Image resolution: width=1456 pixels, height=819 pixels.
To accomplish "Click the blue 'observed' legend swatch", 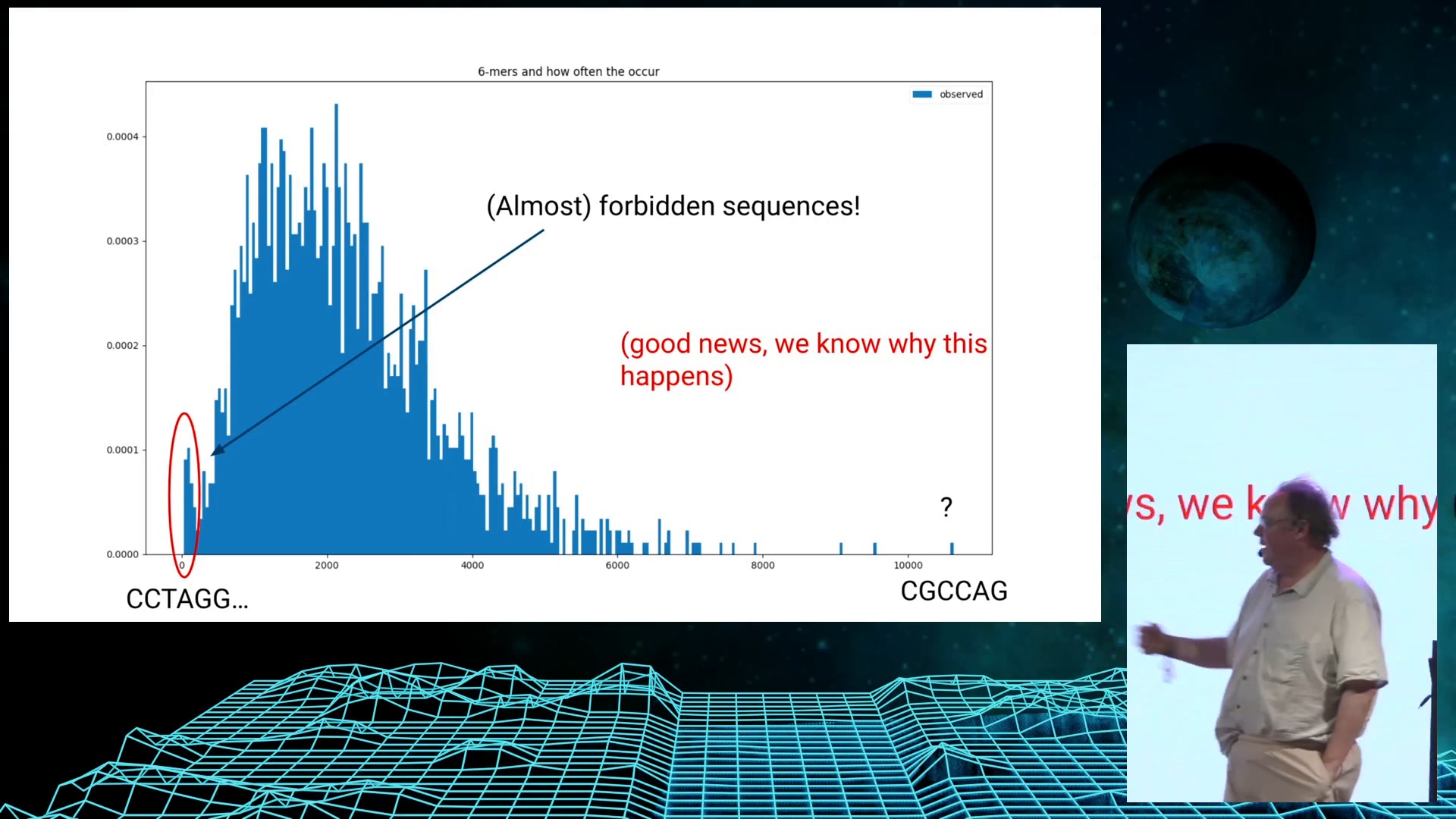I will [921, 94].
